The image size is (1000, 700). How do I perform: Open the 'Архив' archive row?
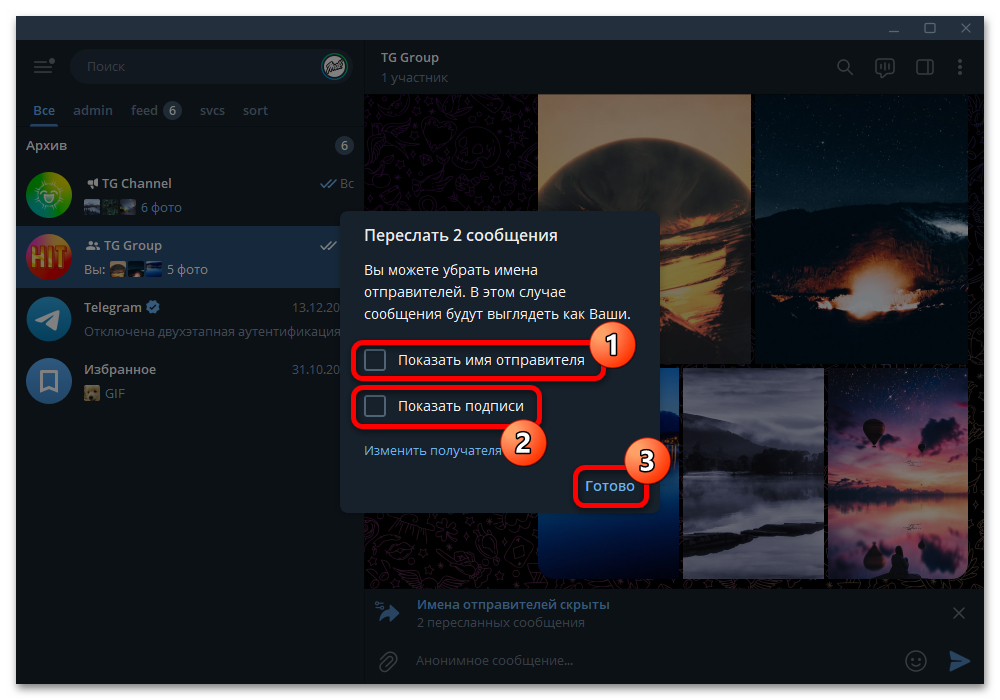(x=189, y=145)
